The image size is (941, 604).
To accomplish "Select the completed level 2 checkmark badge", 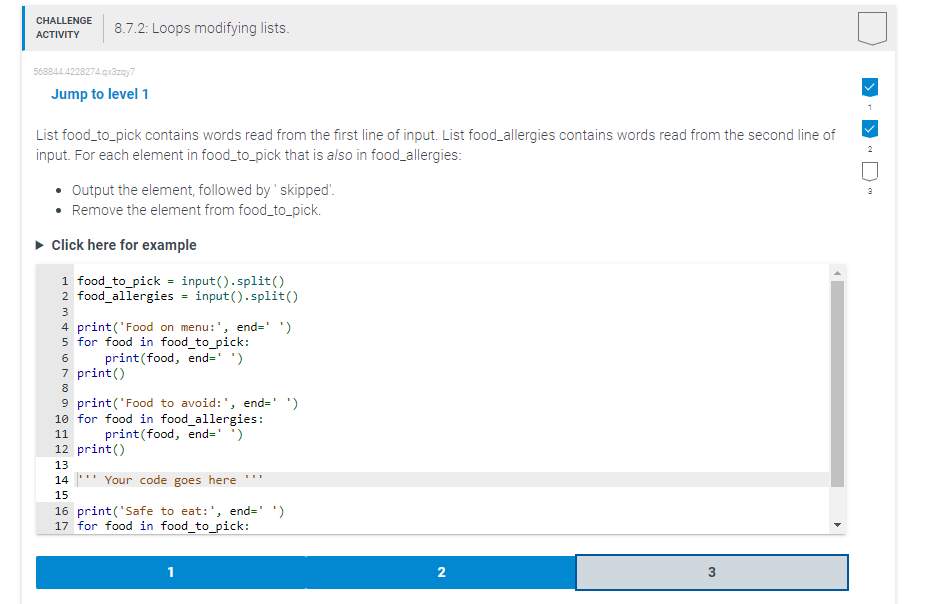I will coord(870,129).
